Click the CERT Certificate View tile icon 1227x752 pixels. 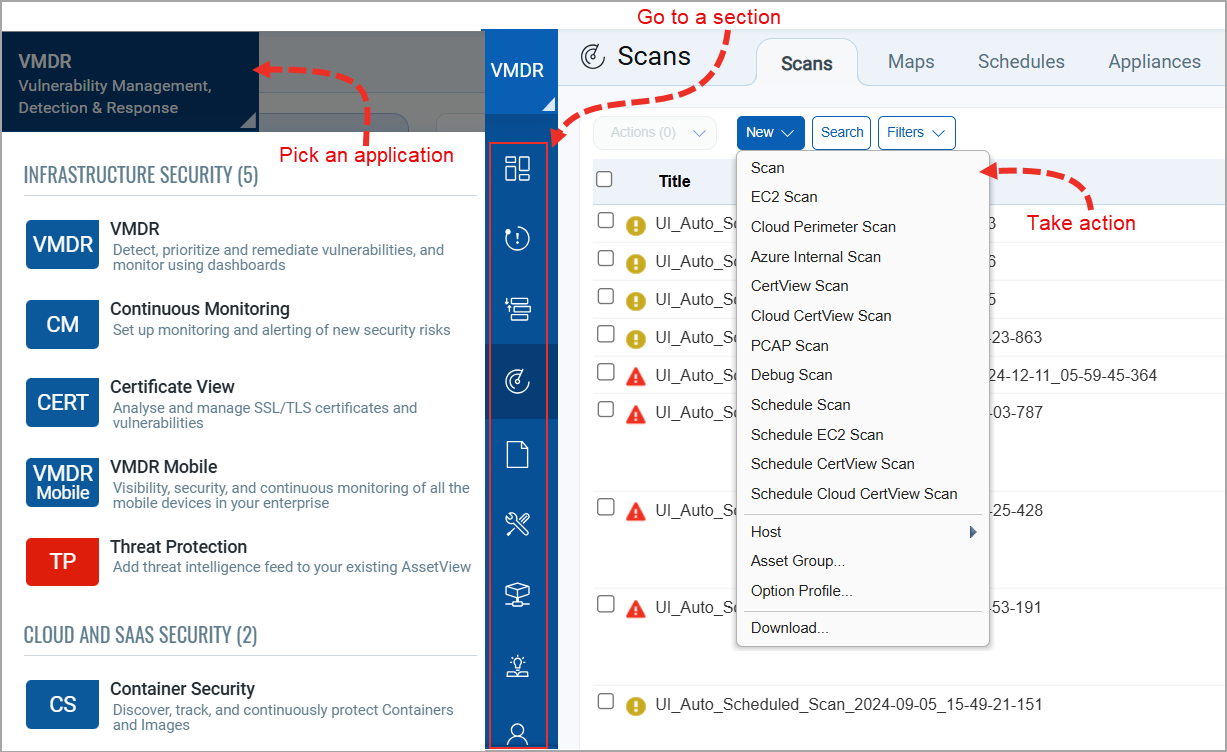pyautogui.click(x=63, y=402)
